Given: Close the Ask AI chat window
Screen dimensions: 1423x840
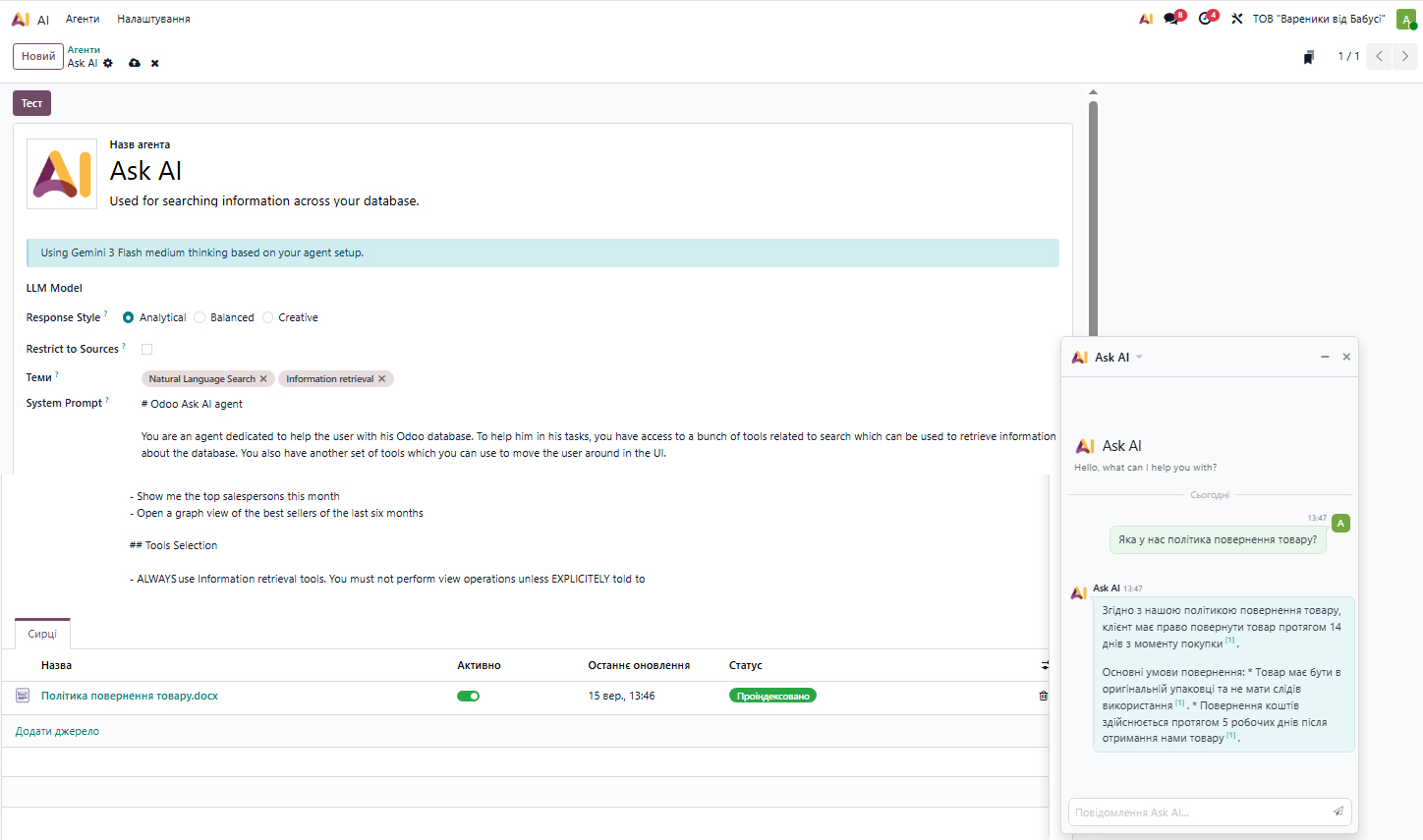Looking at the screenshot, I should pyautogui.click(x=1346, y=357).
